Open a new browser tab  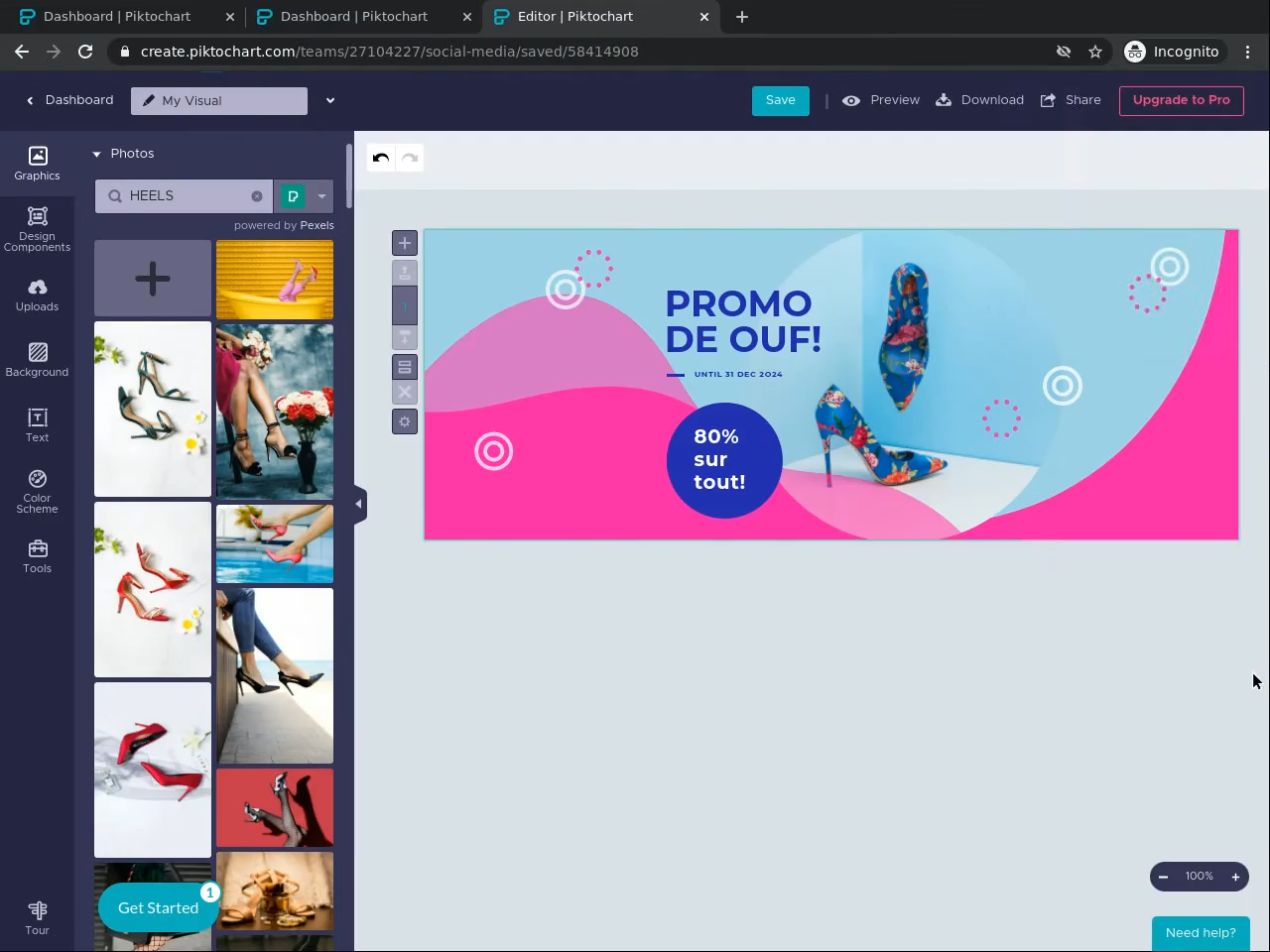[742, 17]
